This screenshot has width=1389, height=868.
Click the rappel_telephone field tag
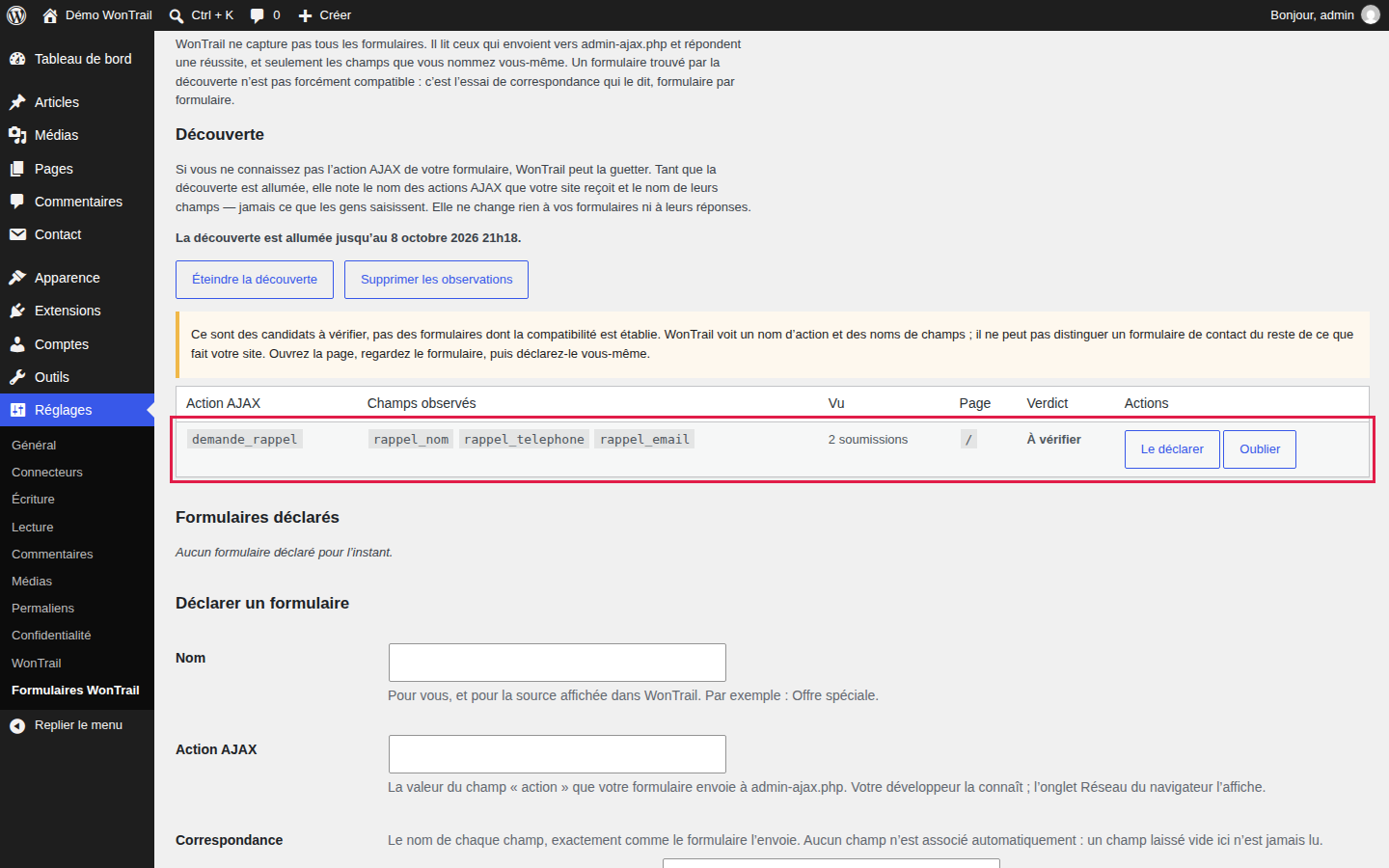click(524, 440)
